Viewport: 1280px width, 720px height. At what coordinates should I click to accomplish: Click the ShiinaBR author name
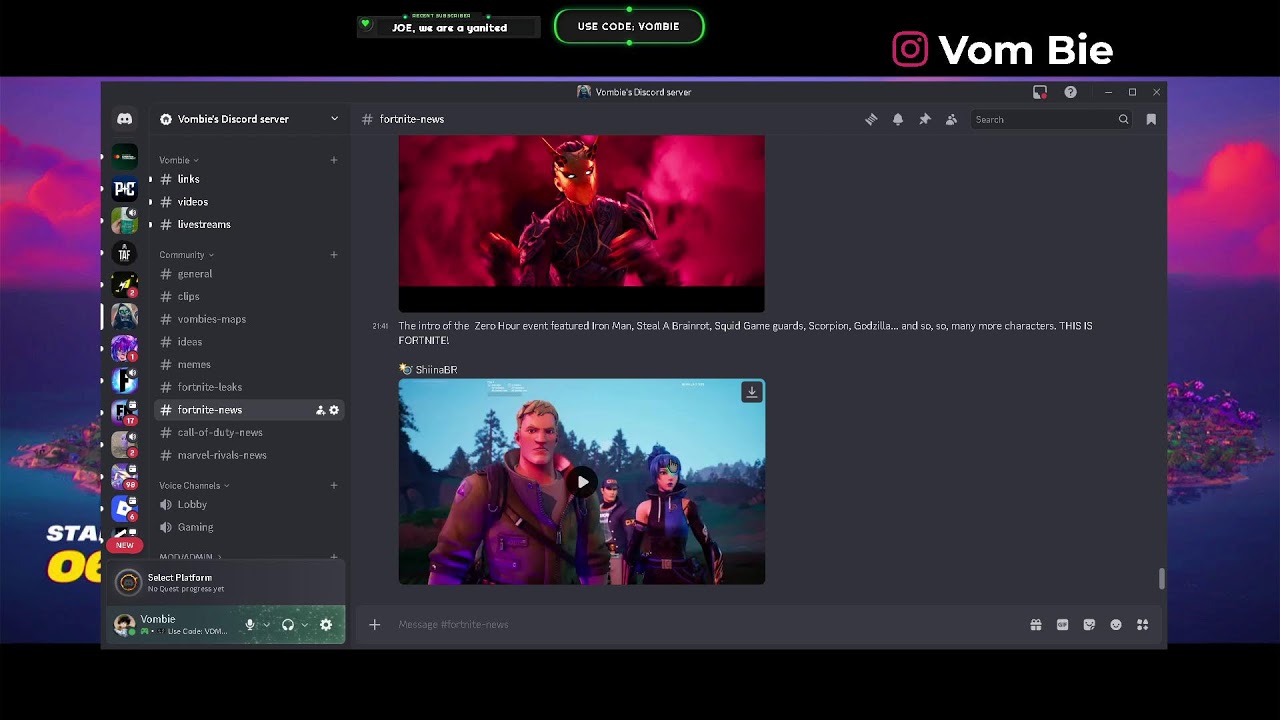436,370
